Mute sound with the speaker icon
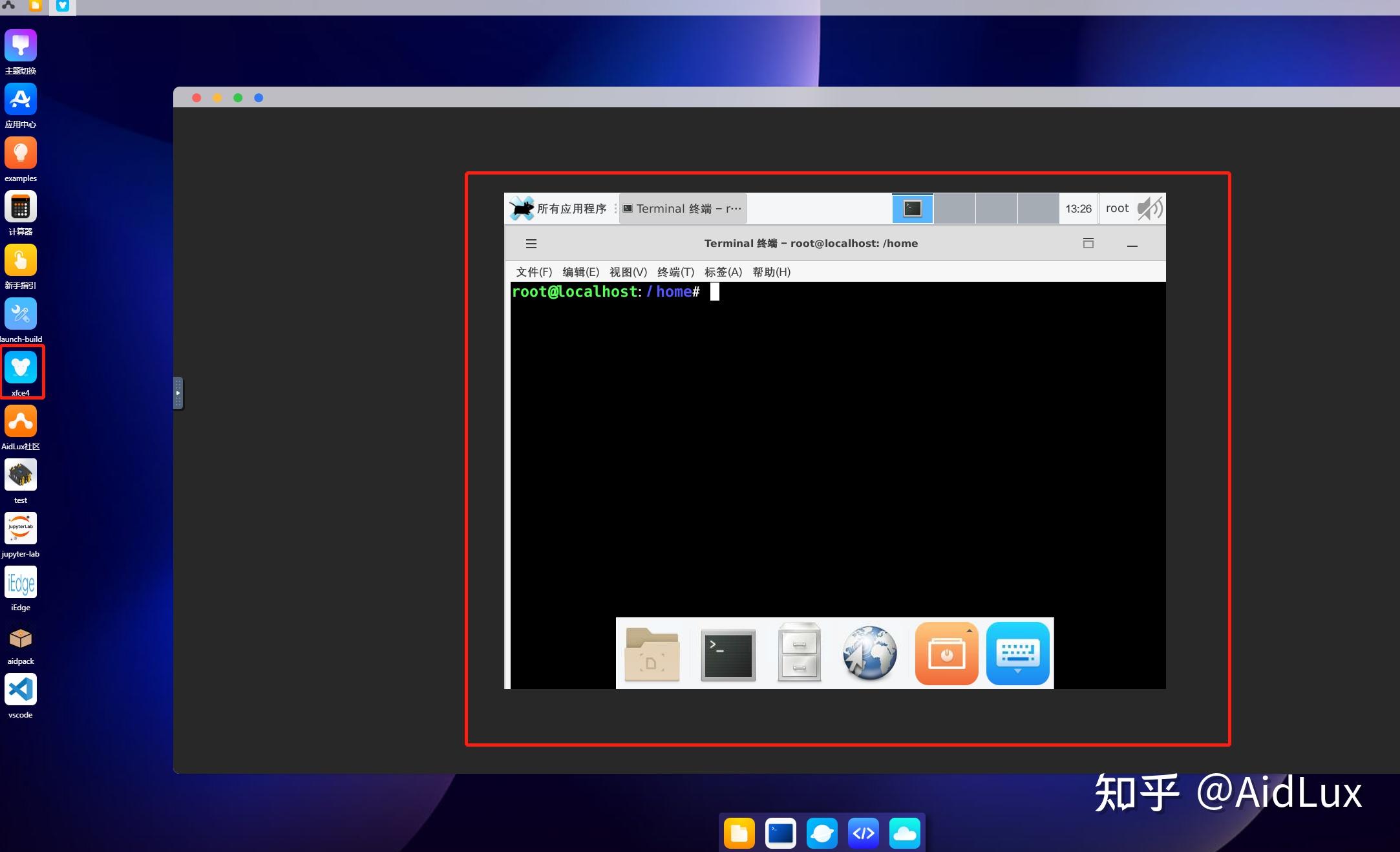This screenshot has height=852, width=1400. [1149, 208]
